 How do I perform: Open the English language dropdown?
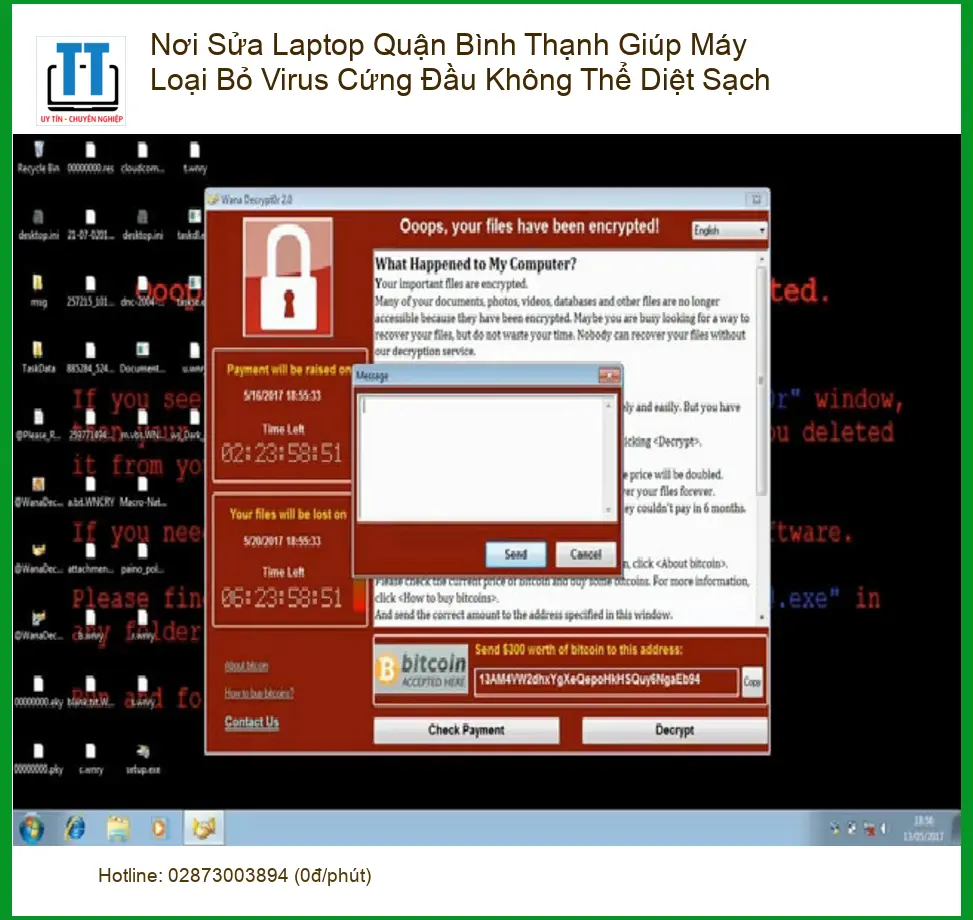(730, 230)
